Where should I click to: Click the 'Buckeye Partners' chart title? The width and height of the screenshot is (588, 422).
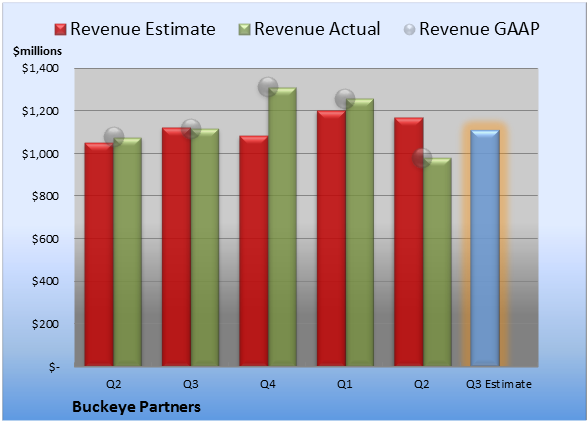tap(136, 407)
